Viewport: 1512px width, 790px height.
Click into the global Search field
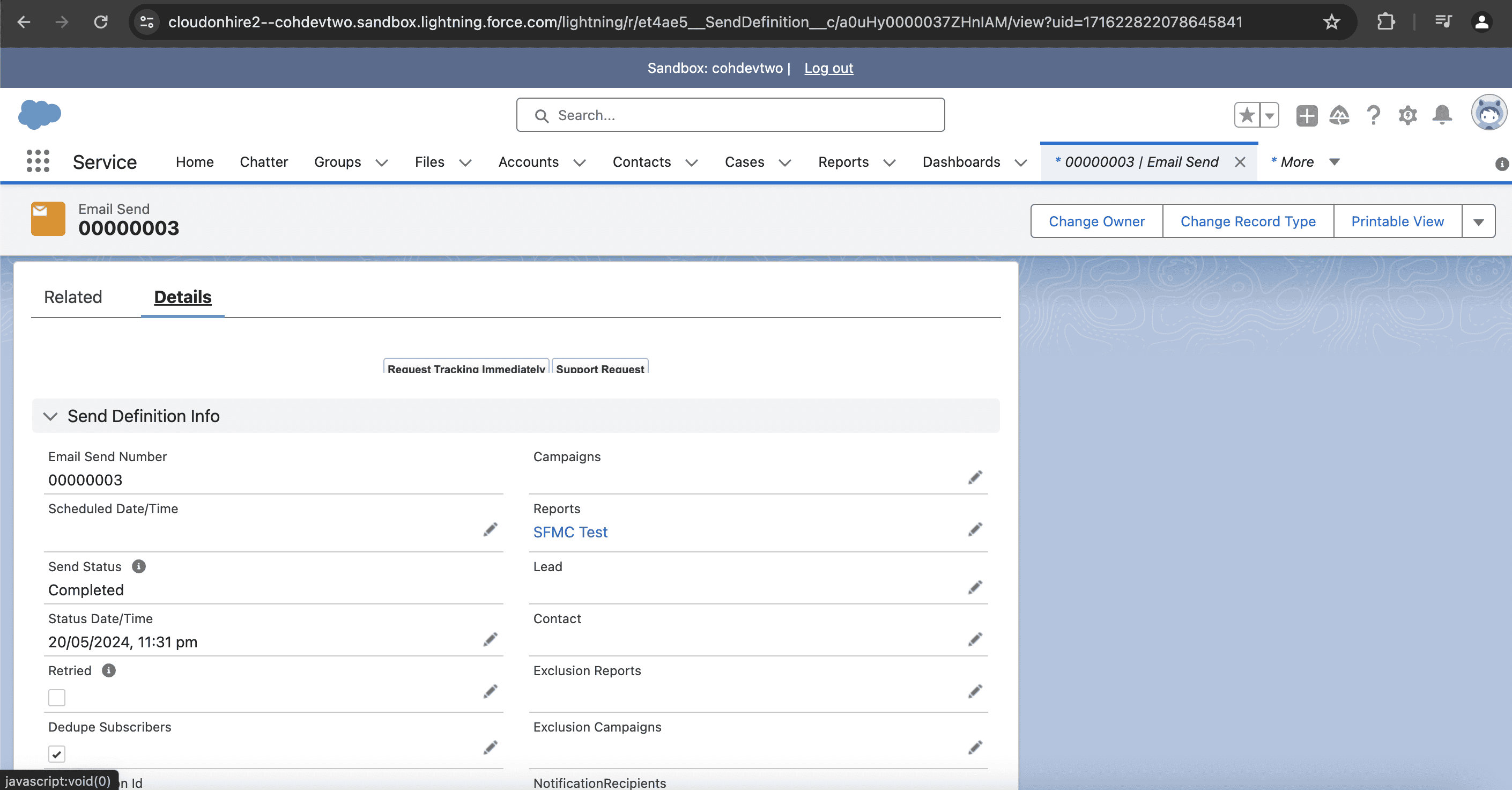pyautogui.click(x=730, y=115)
